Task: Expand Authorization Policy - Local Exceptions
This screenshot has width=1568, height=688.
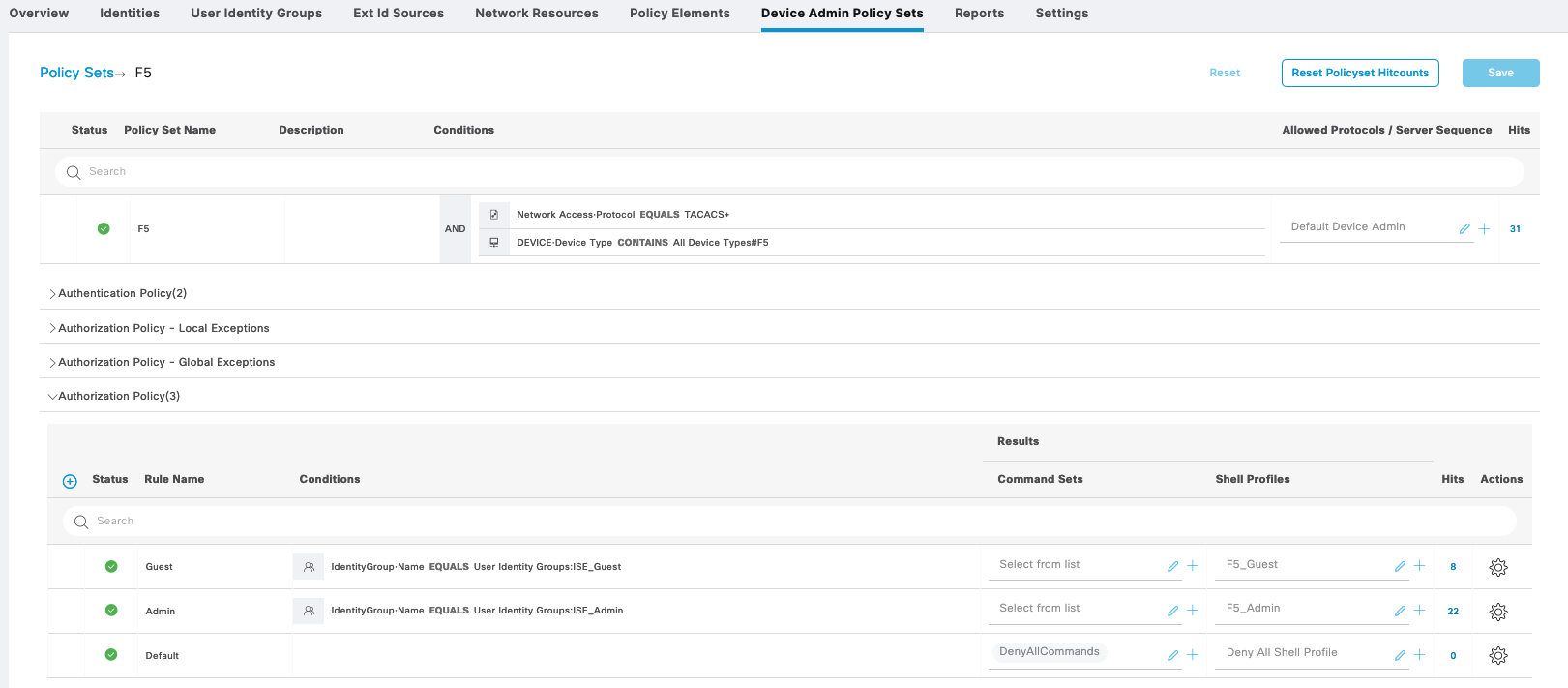Action: [52, 329]
